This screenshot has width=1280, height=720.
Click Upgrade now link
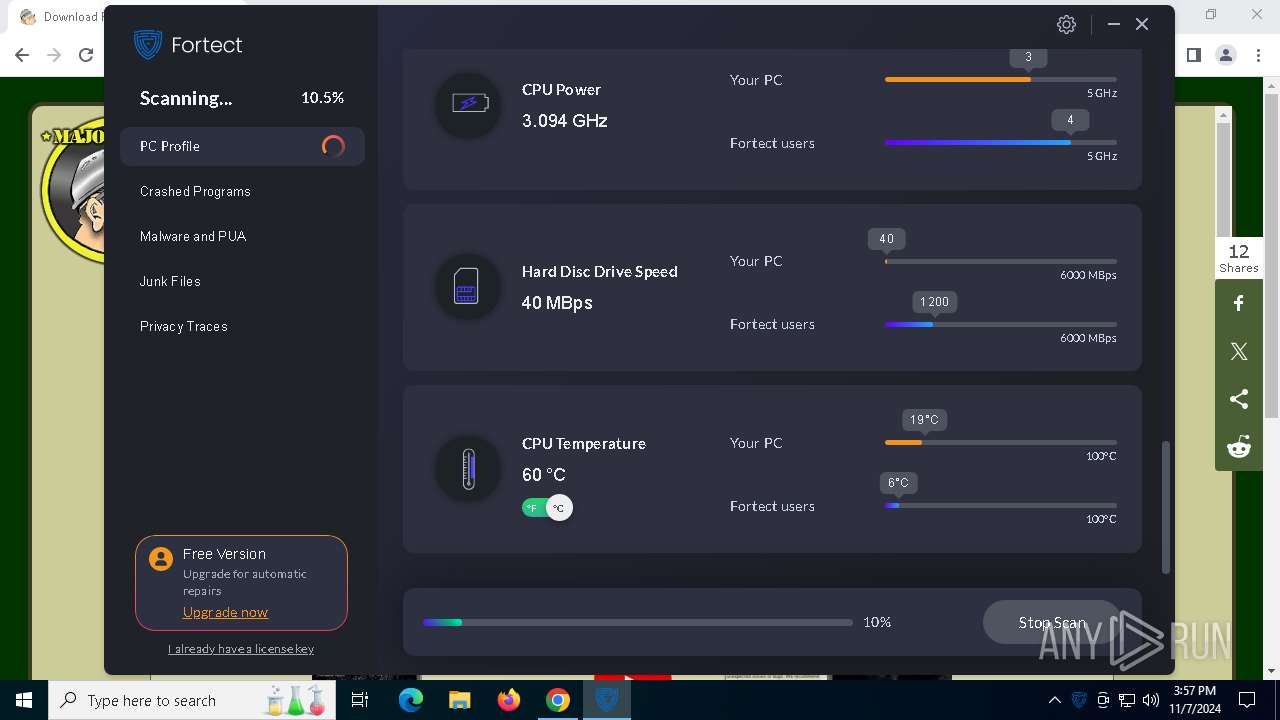click(225, 612)
